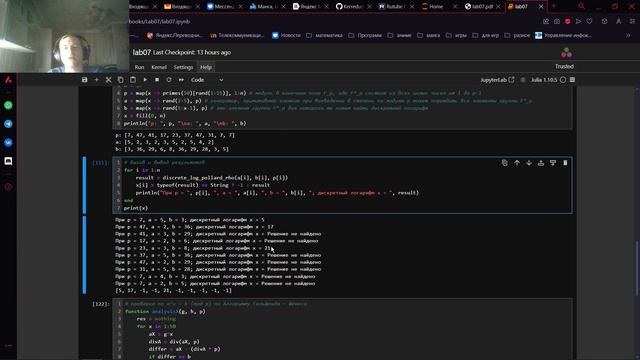Screen dimensions: 640x360
Task: Open the Новости bookmark
Action: 286,36
